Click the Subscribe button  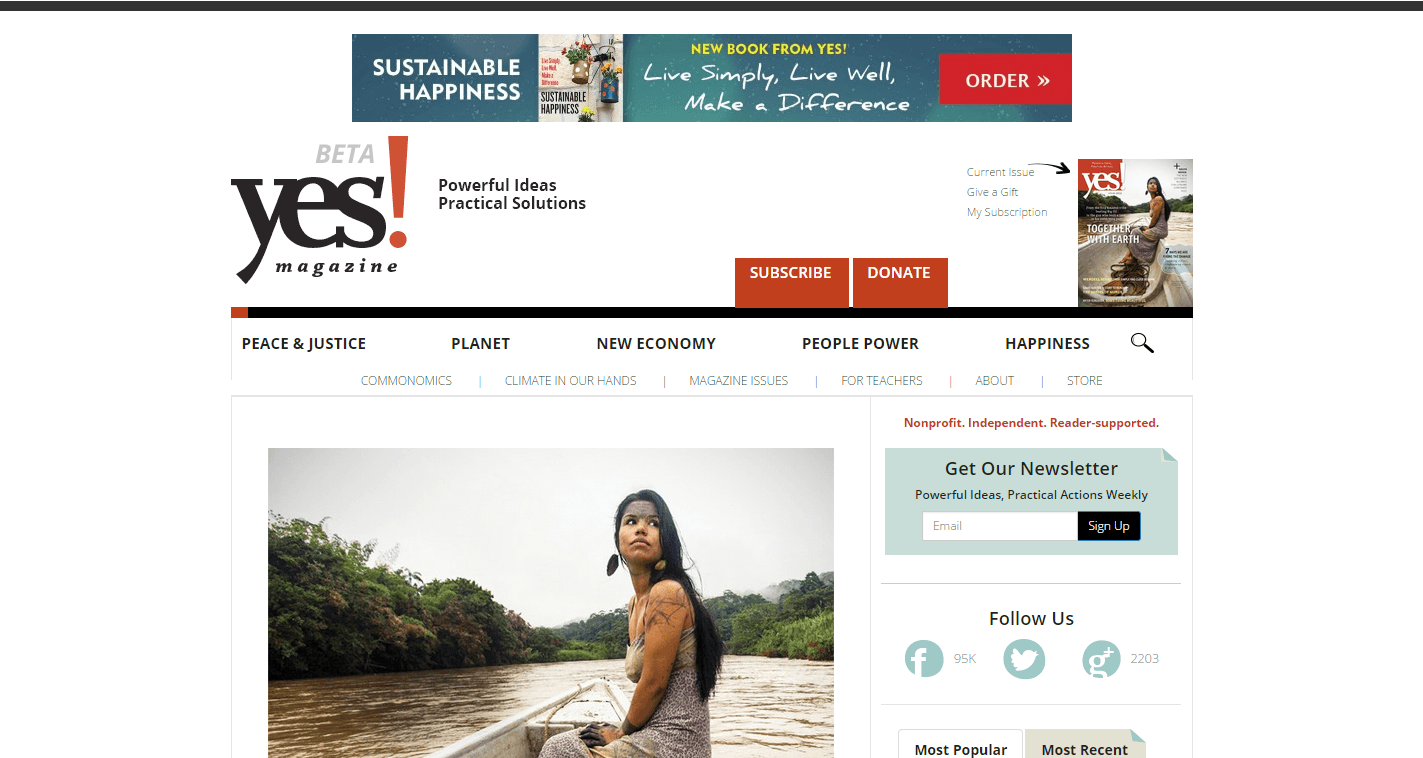click(791, 282)
